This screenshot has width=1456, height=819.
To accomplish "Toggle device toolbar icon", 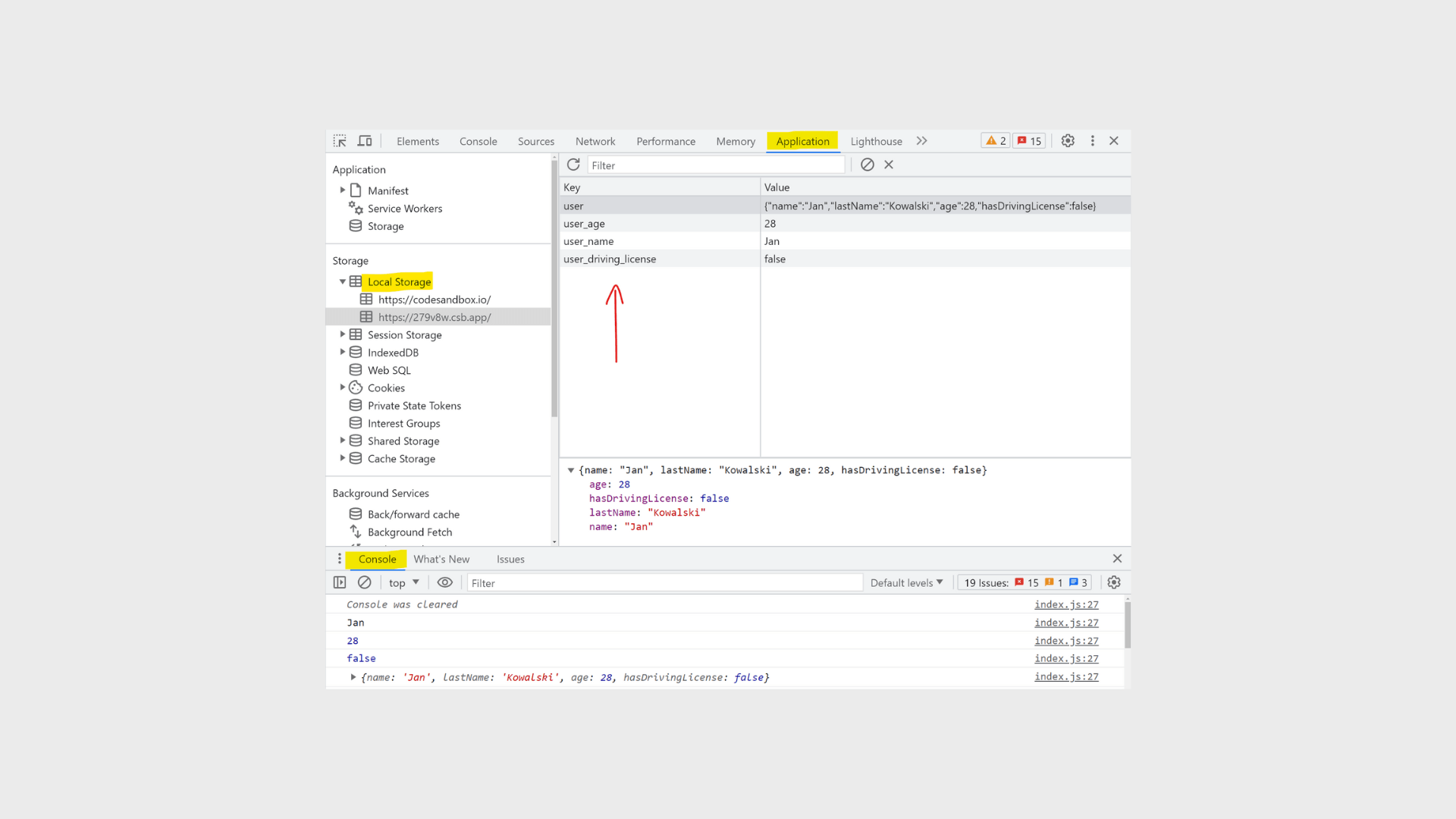I will (365, 141).
